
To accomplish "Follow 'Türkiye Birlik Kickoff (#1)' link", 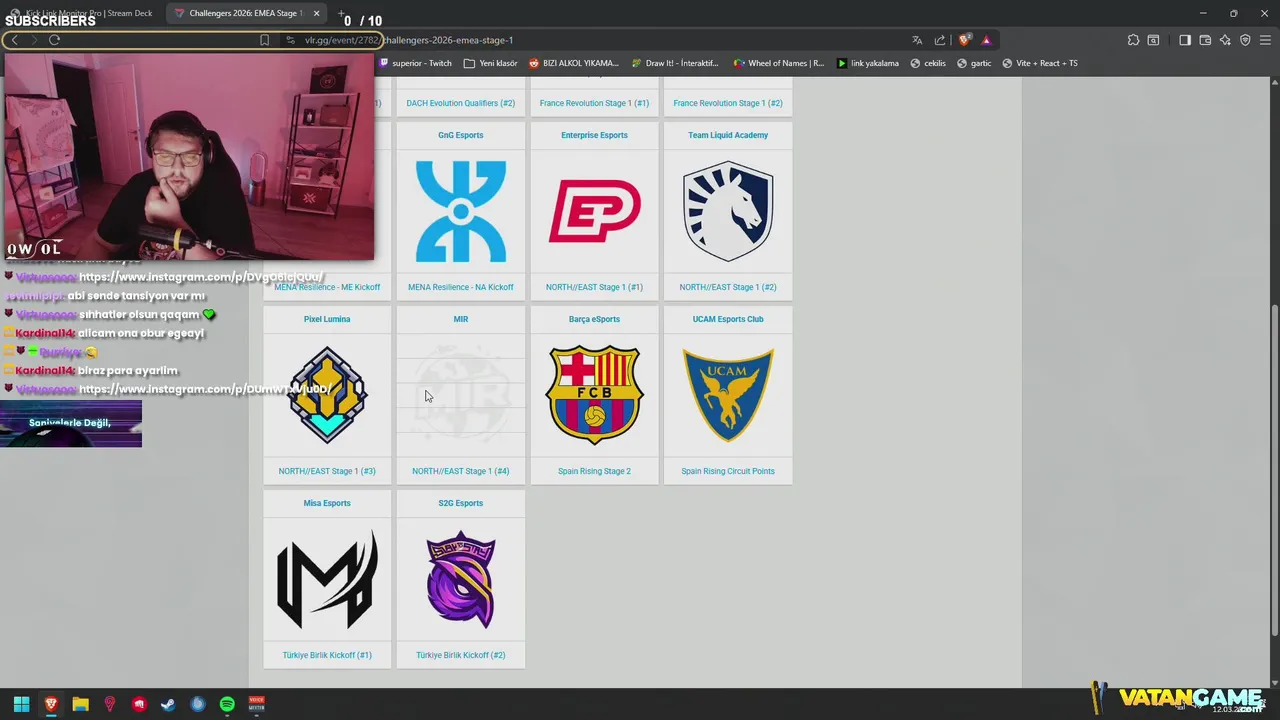I will (x=327, y=655).
